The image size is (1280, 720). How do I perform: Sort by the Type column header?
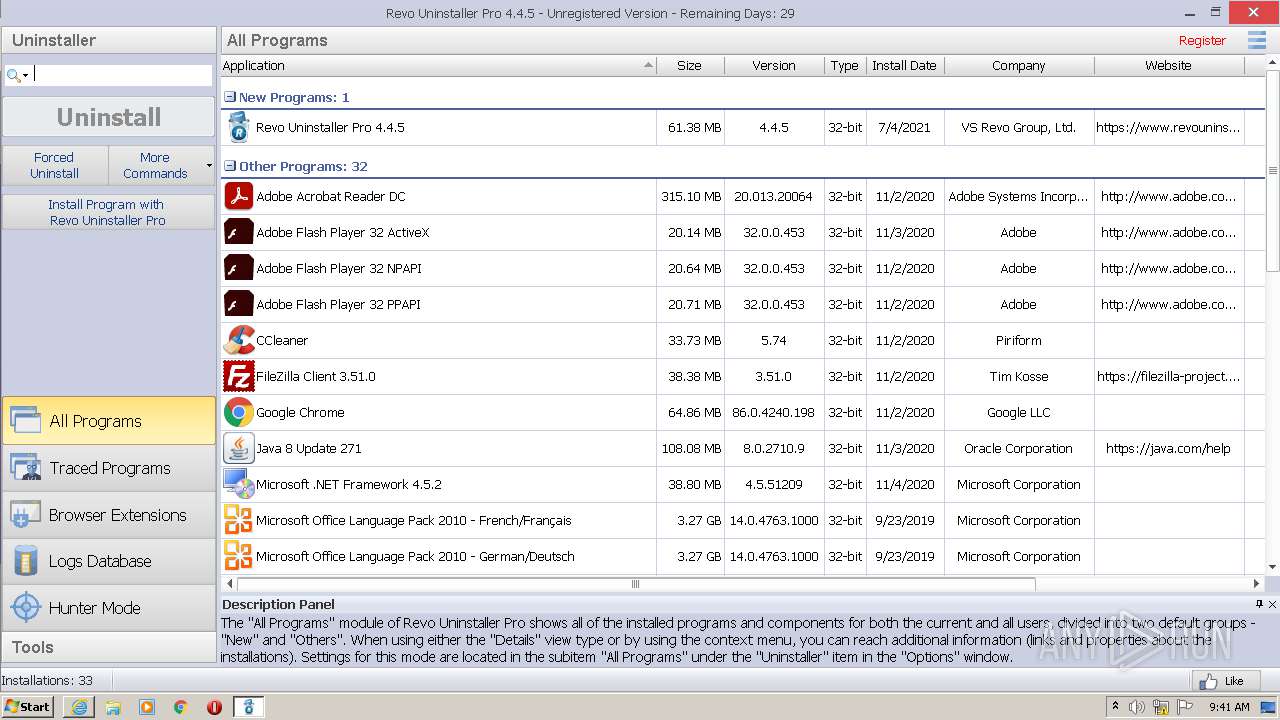click(845, 65)
